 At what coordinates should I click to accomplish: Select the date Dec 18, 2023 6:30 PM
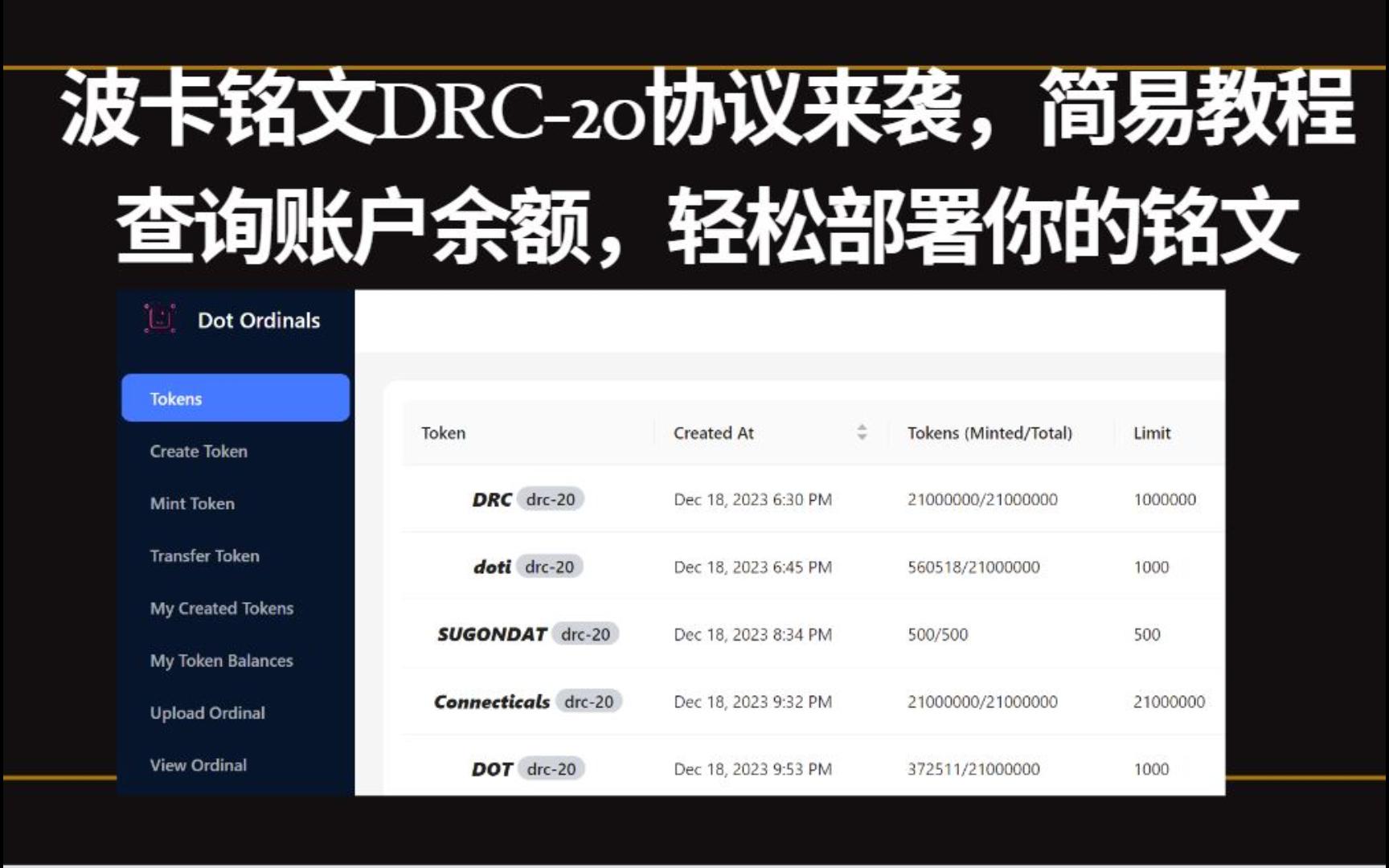752,500
